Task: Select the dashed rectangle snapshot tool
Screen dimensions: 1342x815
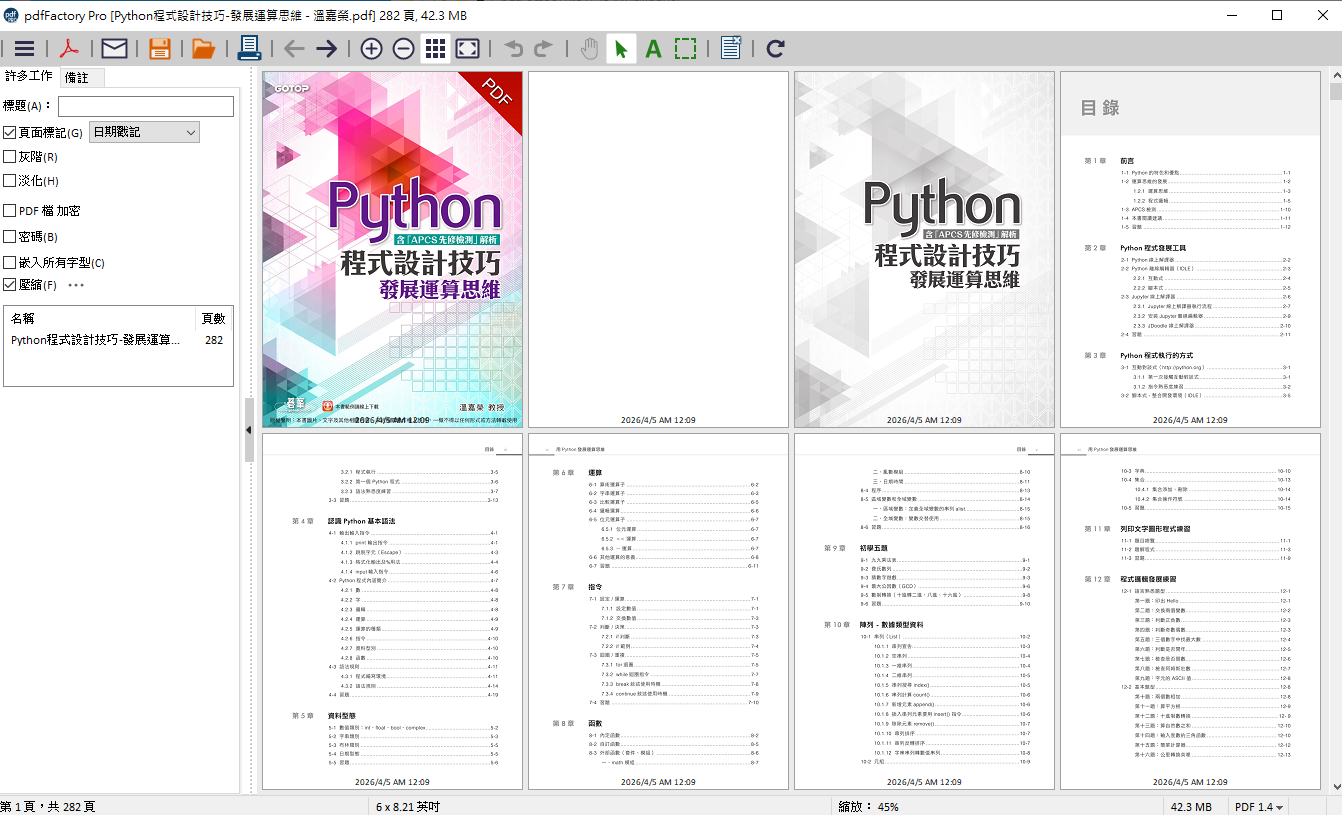Action: click(x=685, y=48)
